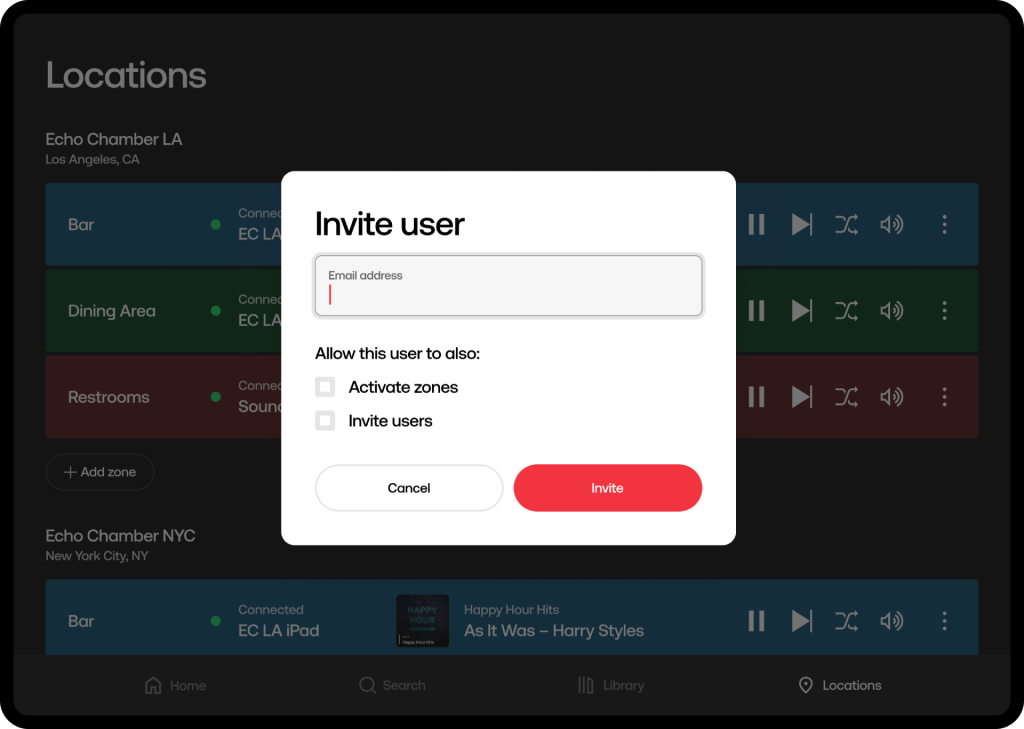Image resolution: width=1024 pixels, height=729 pixels.
Task: Click the Invite button
Action: 607,488
